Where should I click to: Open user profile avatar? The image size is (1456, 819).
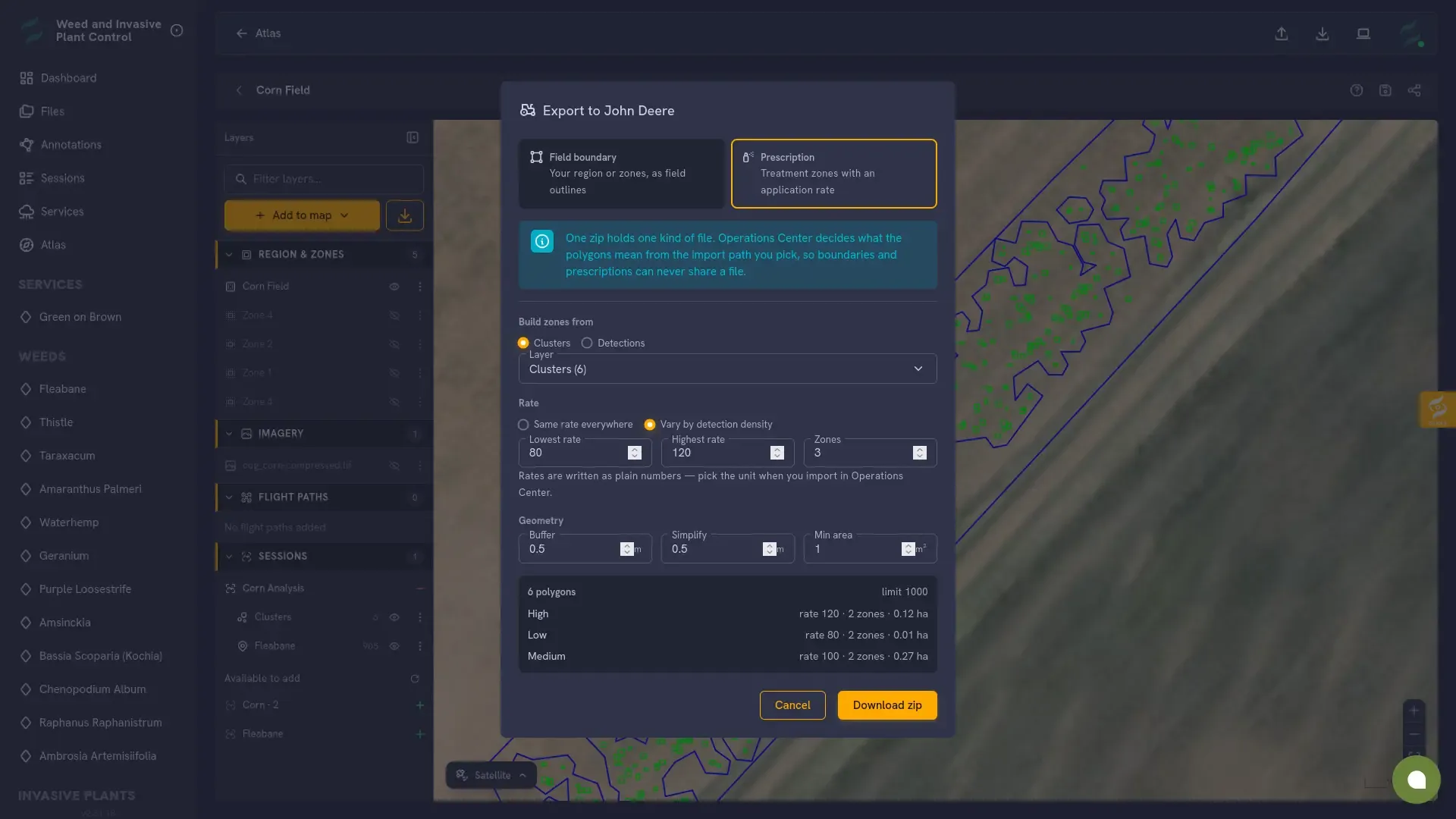click(1411, 33)
